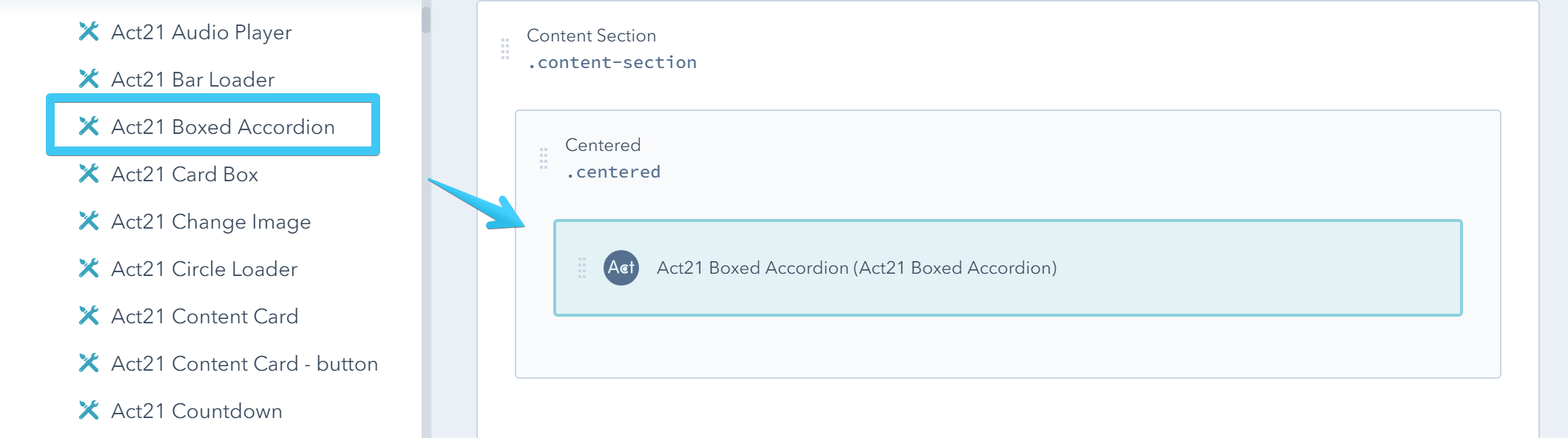Click the Act21 Card Box module icon

[x=89, y=174]
